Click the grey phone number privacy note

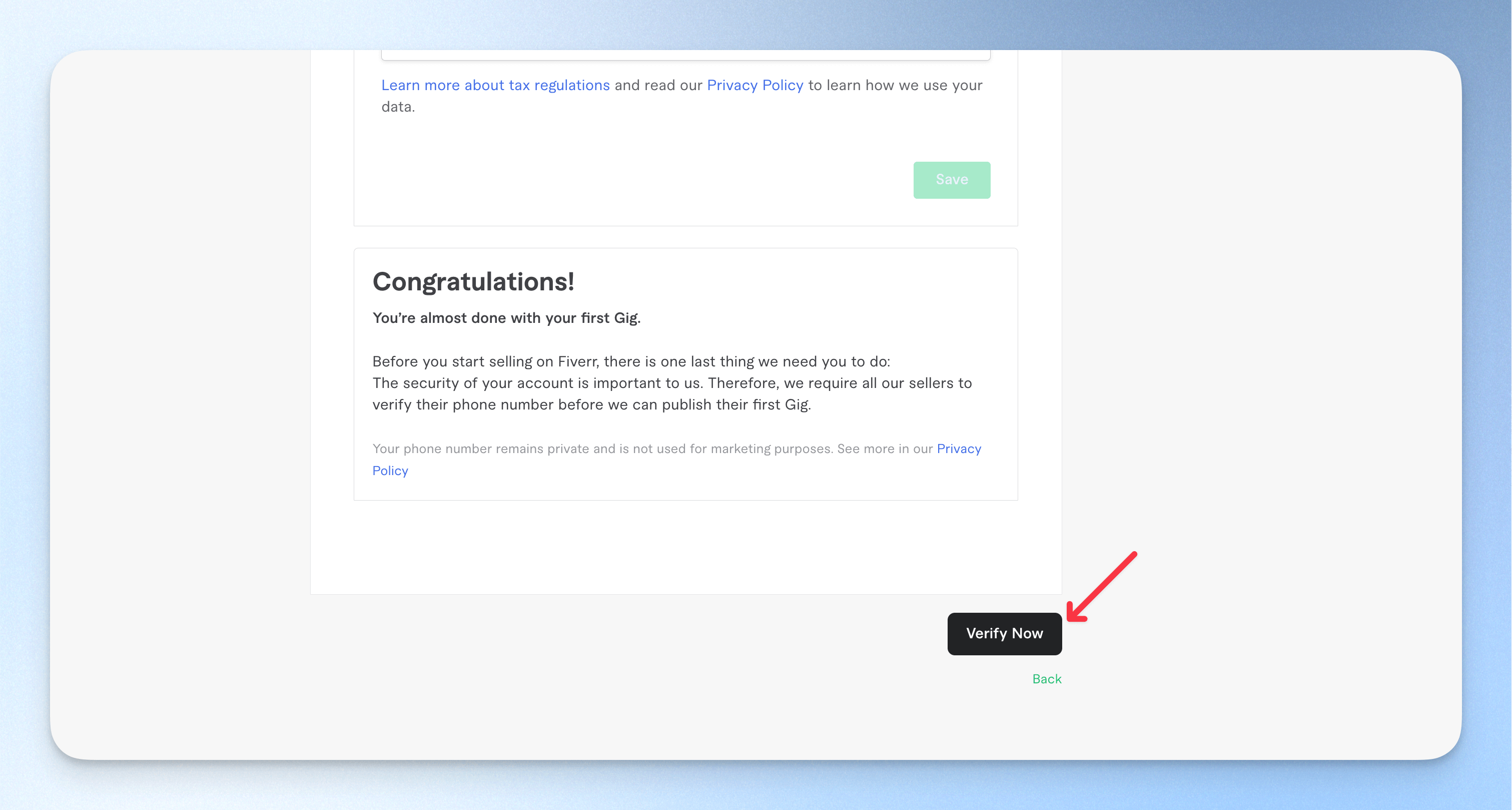coord(677,460)
